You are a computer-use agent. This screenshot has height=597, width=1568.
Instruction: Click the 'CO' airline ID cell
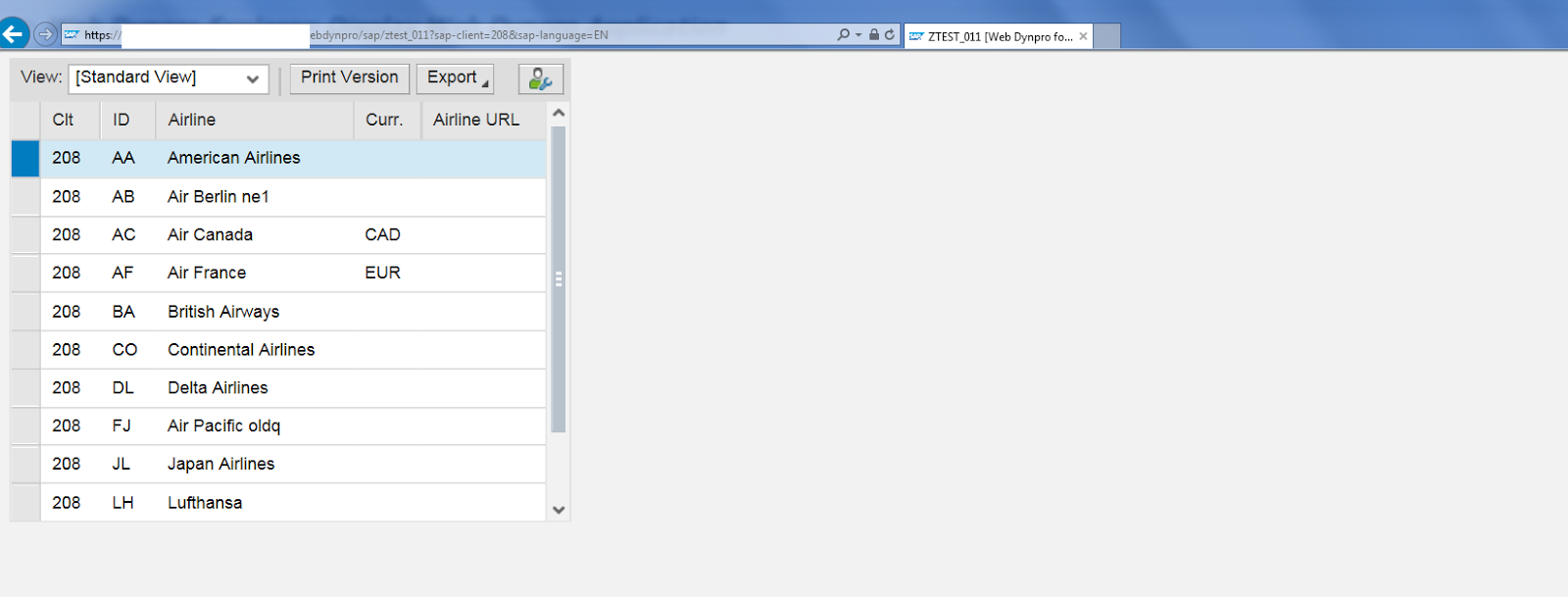pyautogui.click(x=128, y=350)
